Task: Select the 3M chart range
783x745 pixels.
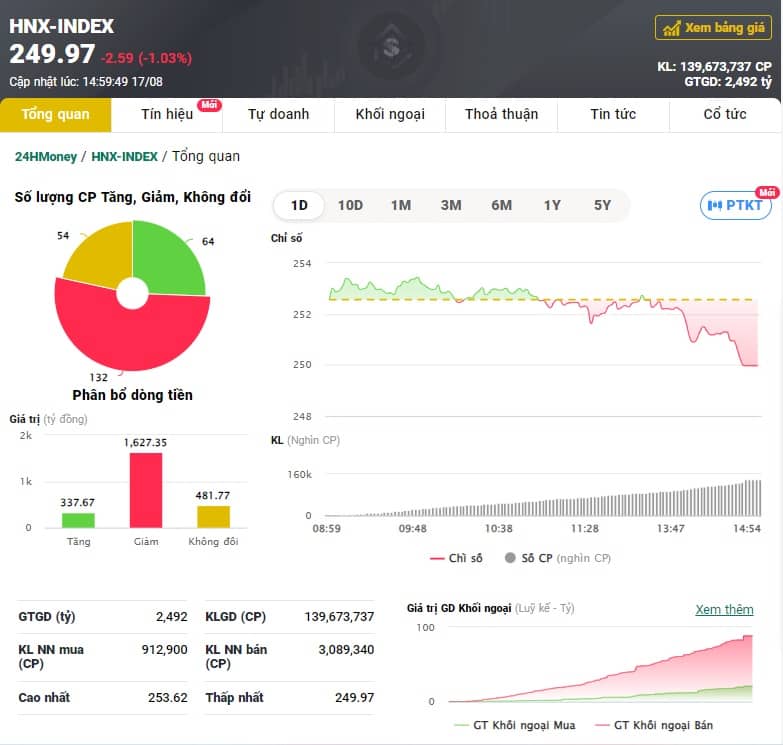Action: [451, 205]
